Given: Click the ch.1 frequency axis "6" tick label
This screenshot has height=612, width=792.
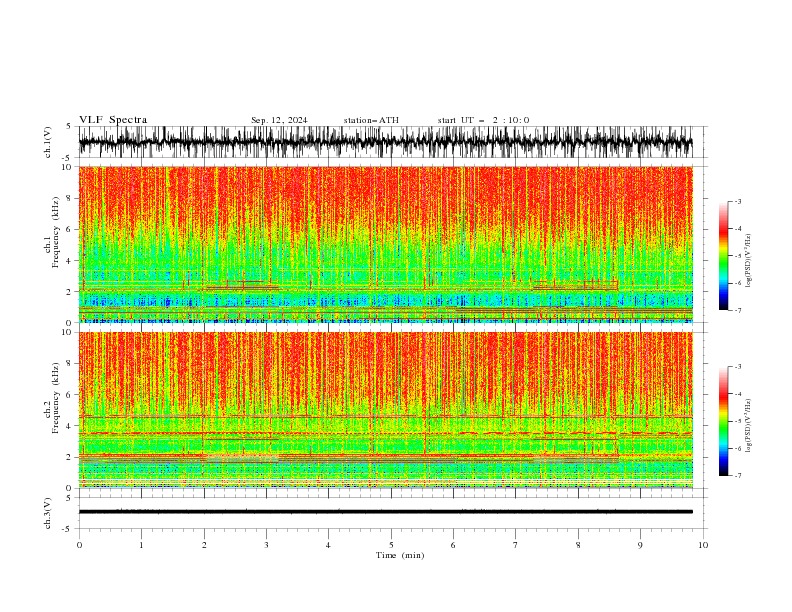Looking at the screenshot, I should coord(69,230).
